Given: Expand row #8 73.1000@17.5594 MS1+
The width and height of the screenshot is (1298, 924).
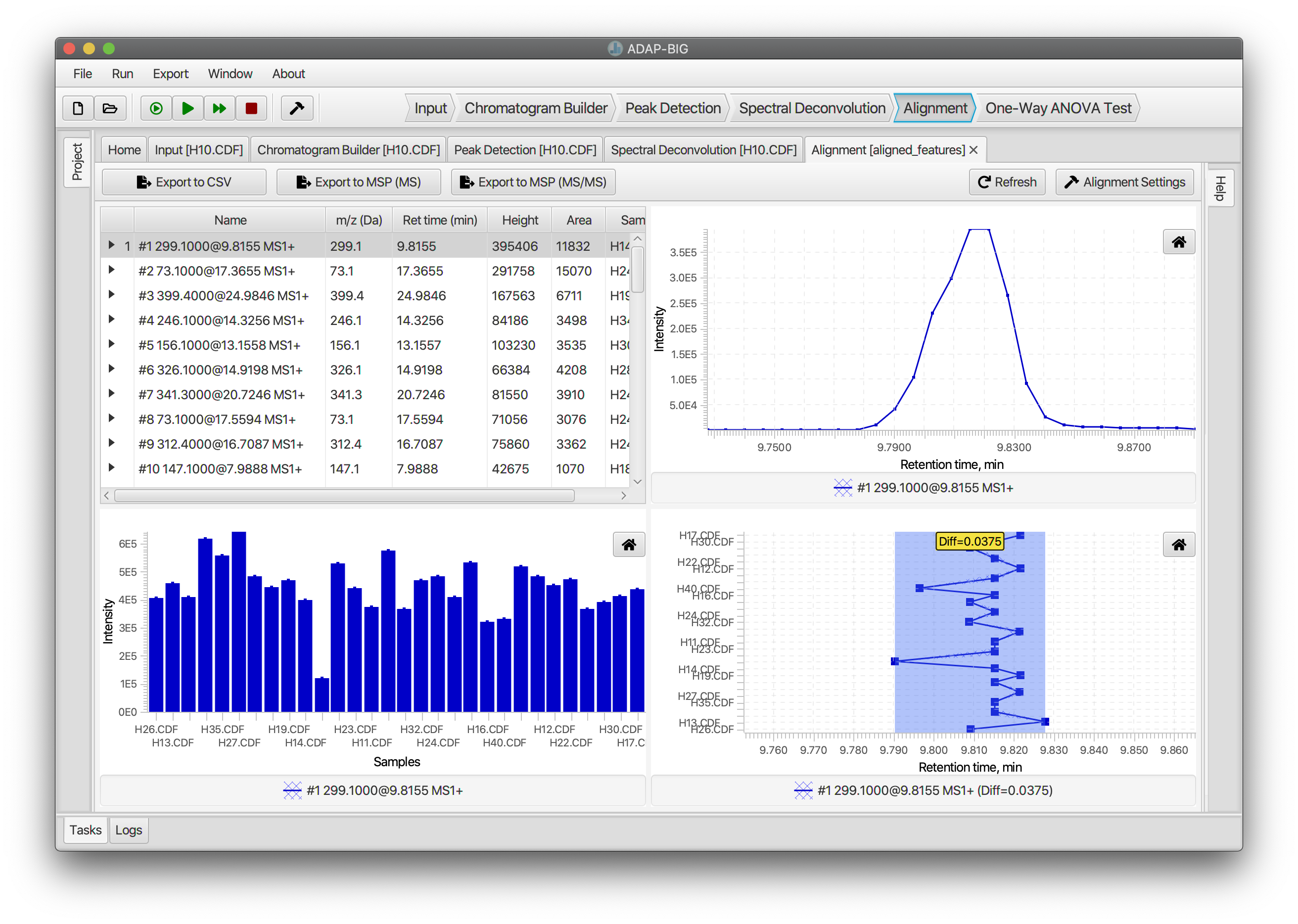Looking at the screenshot, I should point(111,418).
